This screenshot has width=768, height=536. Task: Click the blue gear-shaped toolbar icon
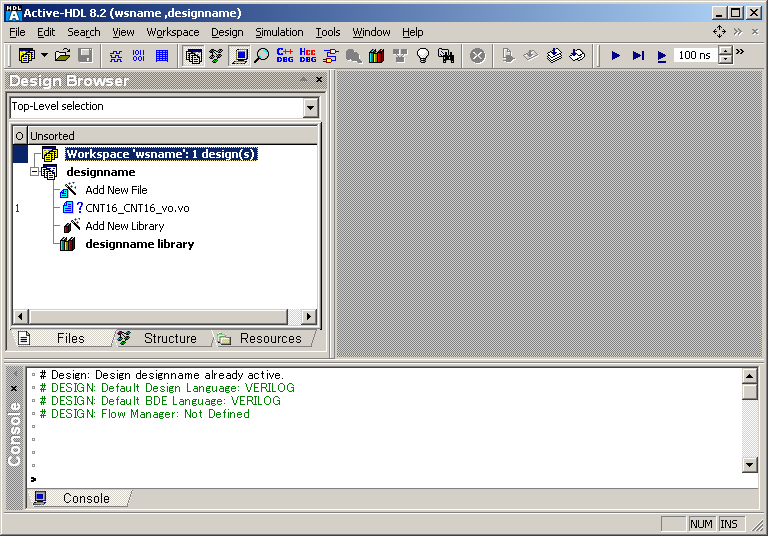(116, 56)
